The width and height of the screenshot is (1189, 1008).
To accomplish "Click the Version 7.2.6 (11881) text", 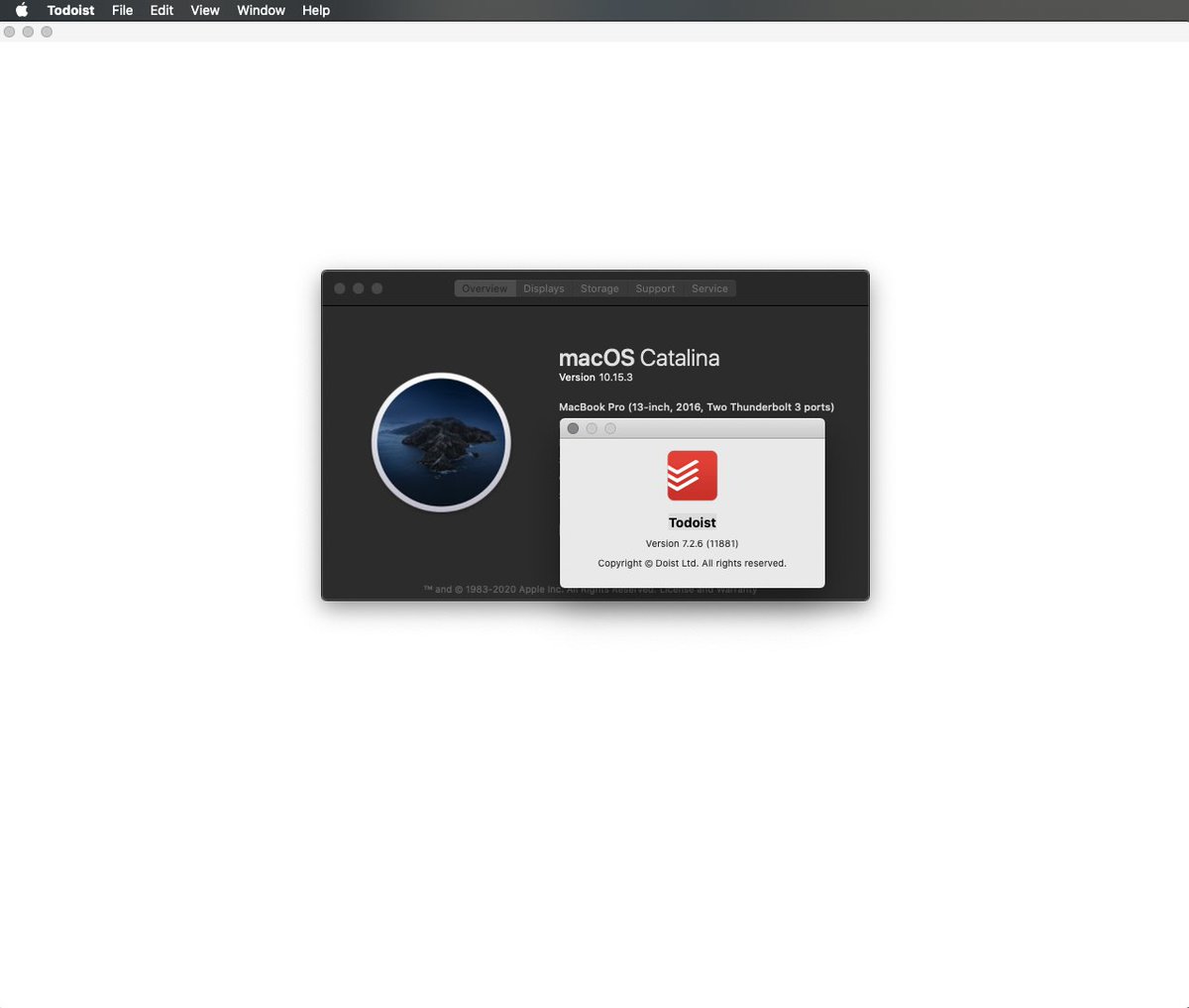I will pos(692,543).
